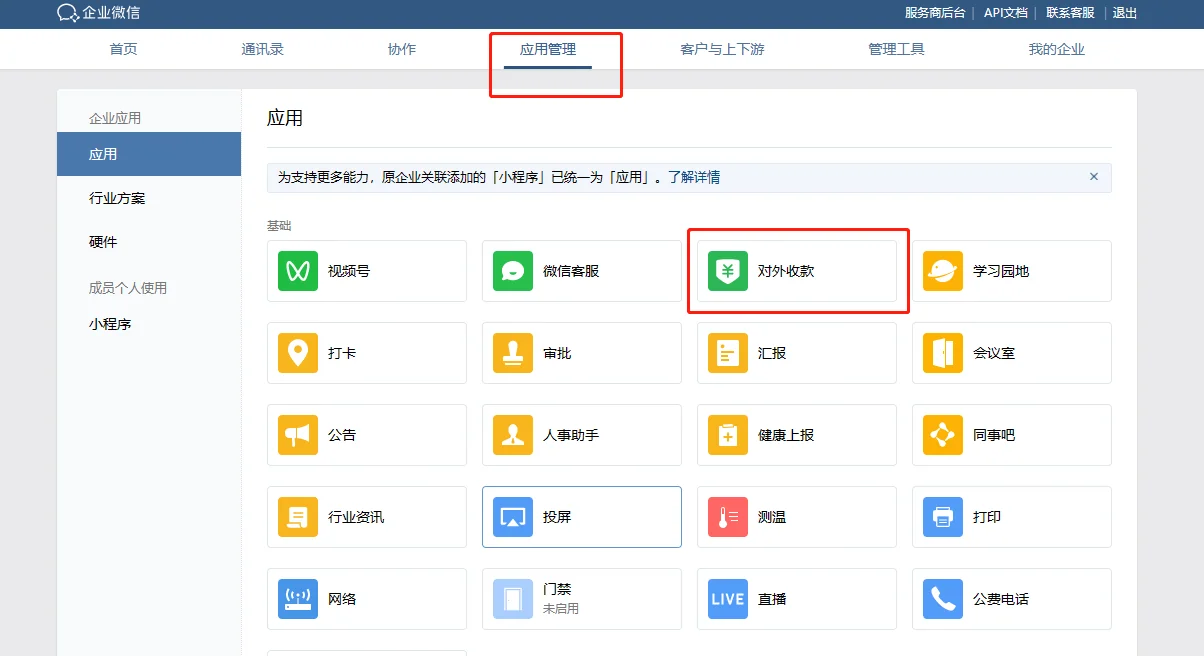Screen dimensions: 1204x656
Task: Close the 小程序 notice banner
Action: [1093, 177]
